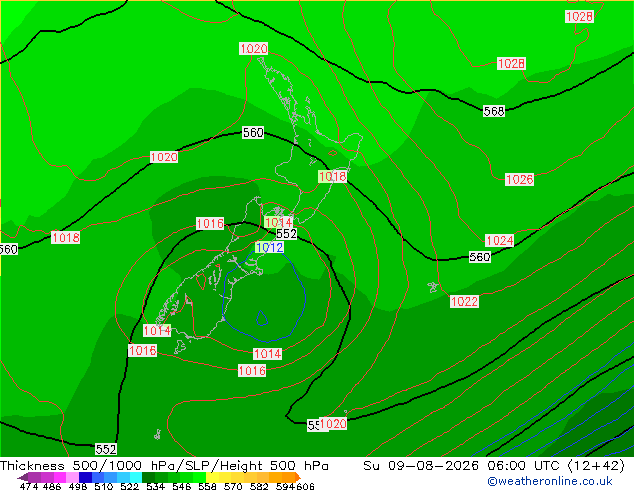Viewport: 634px width, 490px height.
Task: Click the red 1022 isobar label
Action: (x=465, y=301)
